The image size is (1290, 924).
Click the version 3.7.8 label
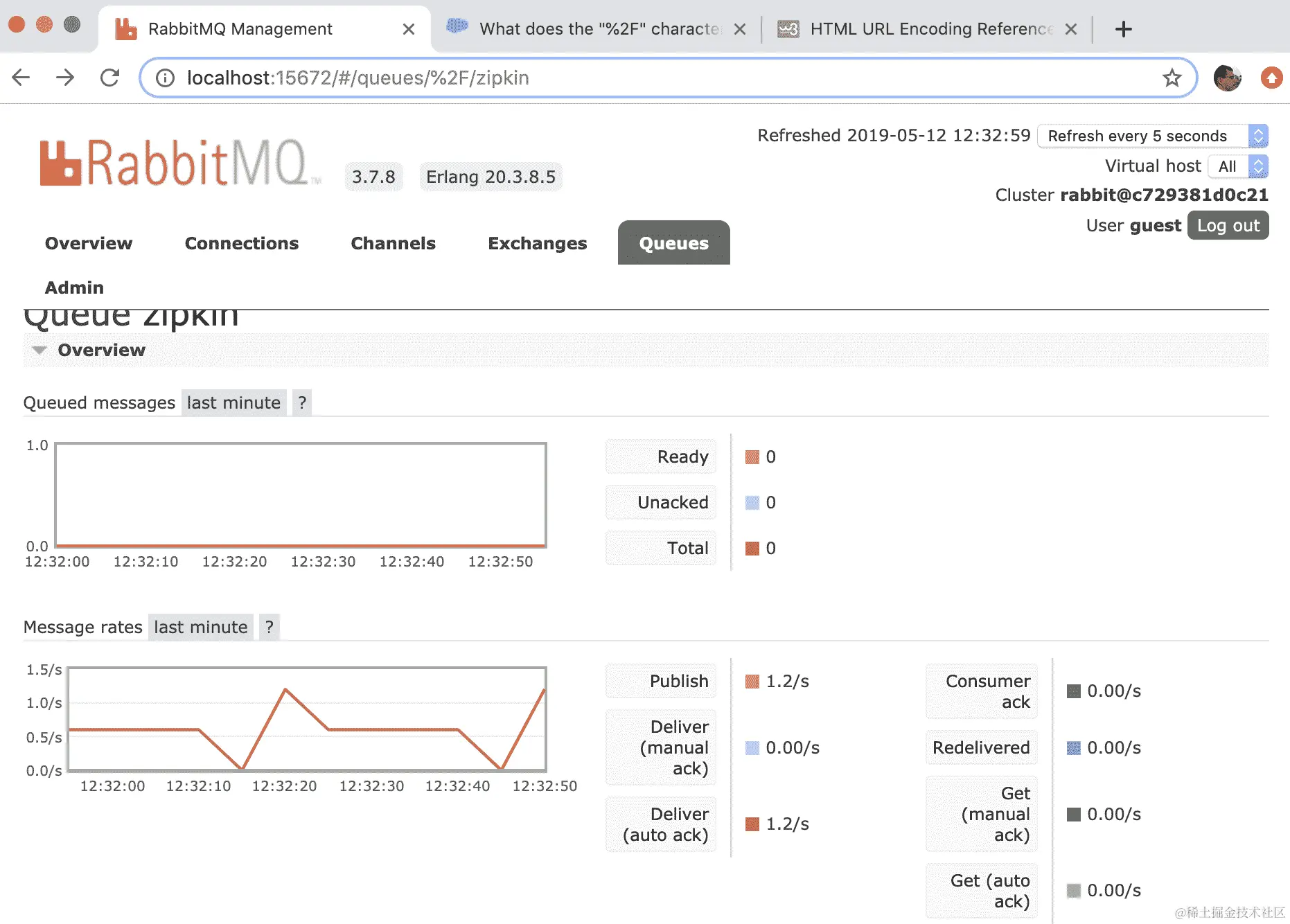pos(373,177)
